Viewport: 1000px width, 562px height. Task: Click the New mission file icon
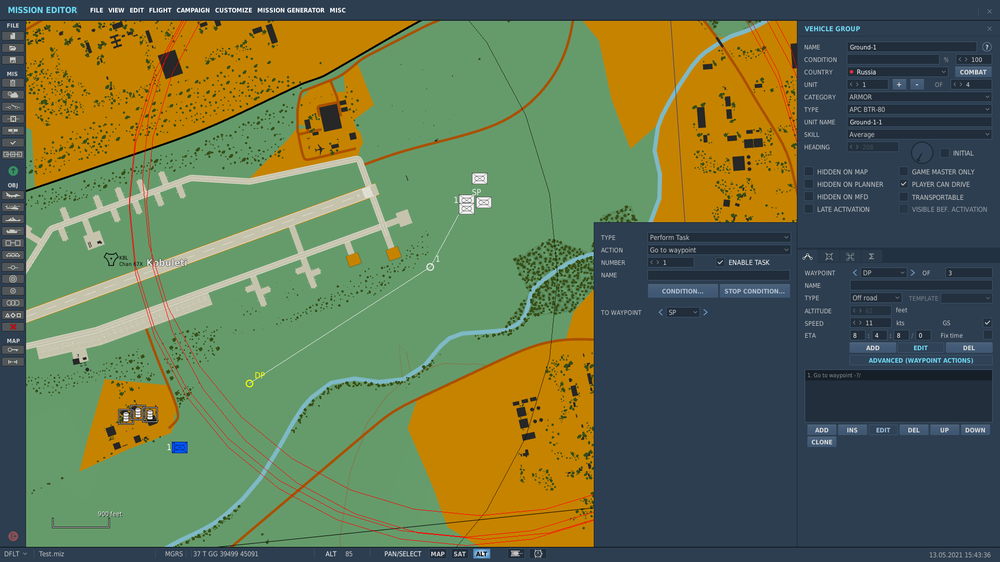pos(13,36)
